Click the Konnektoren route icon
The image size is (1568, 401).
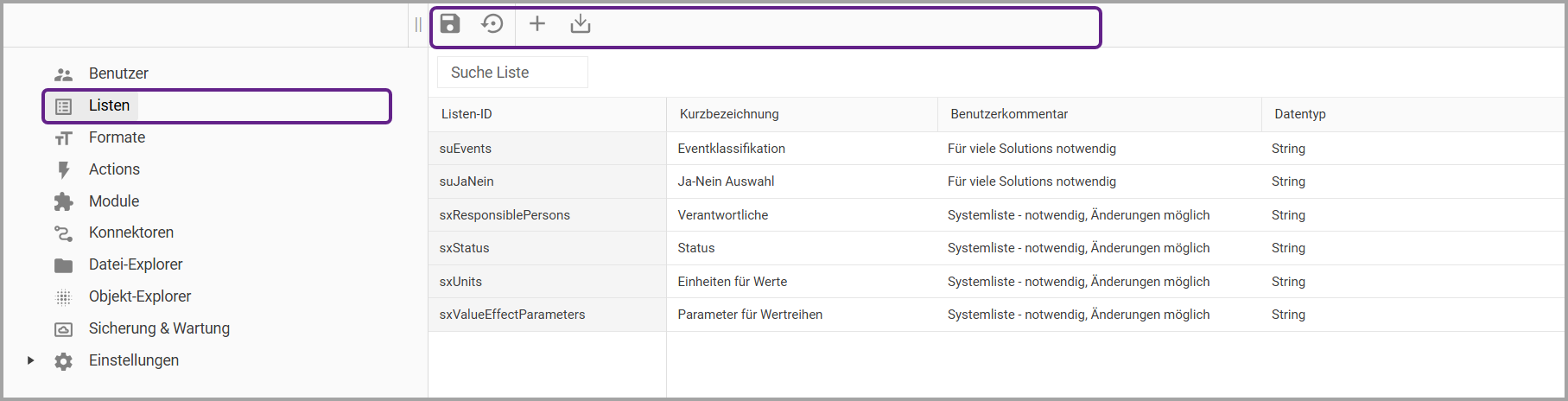(64, 233)
